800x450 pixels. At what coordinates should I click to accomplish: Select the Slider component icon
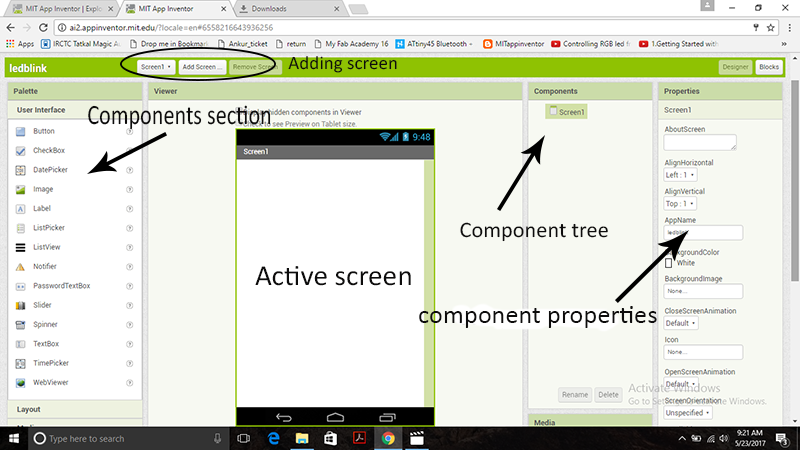(x=20, y=306)
